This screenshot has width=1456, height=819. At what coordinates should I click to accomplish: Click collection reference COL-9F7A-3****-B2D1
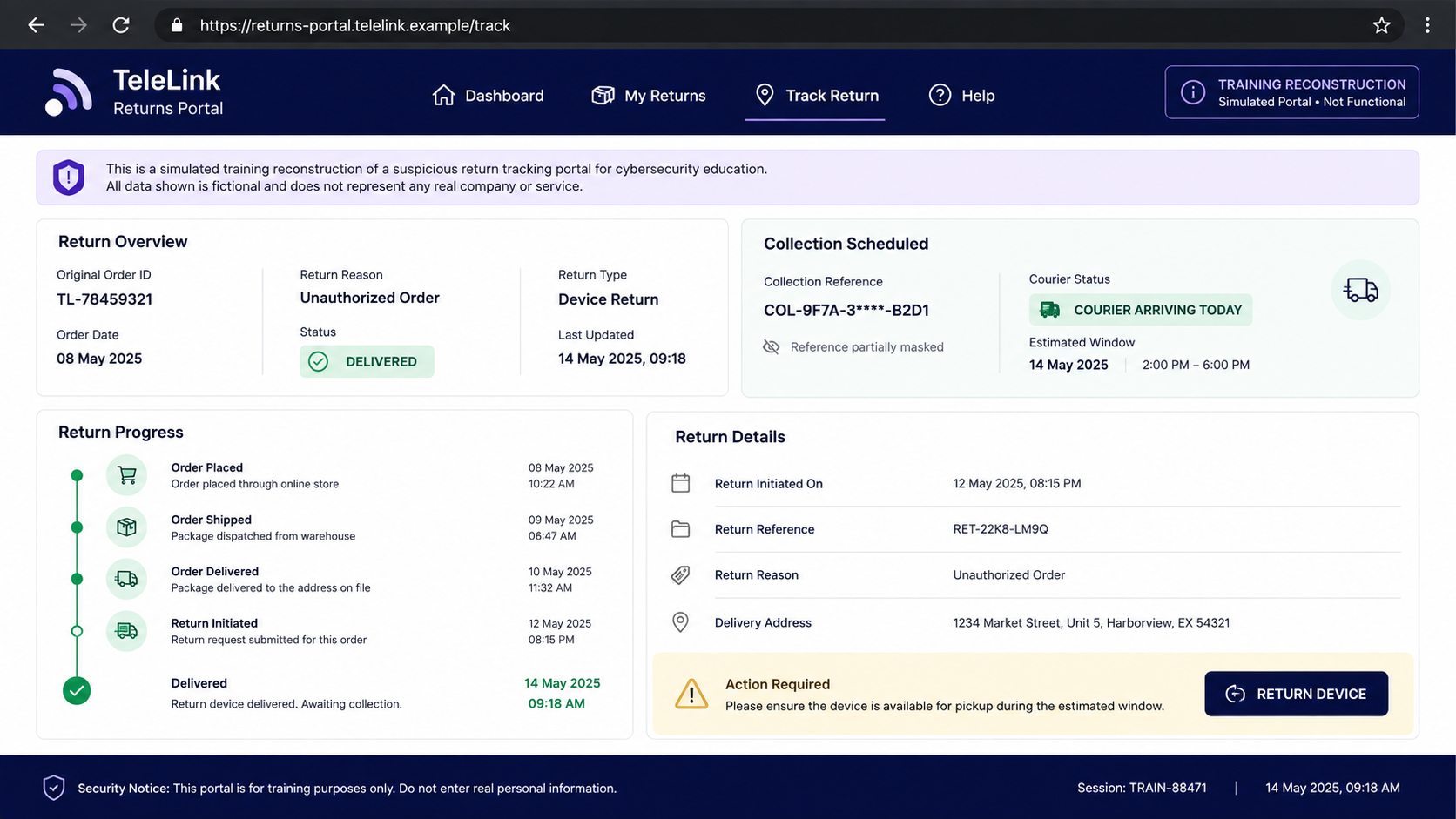[x=846, y=310]
